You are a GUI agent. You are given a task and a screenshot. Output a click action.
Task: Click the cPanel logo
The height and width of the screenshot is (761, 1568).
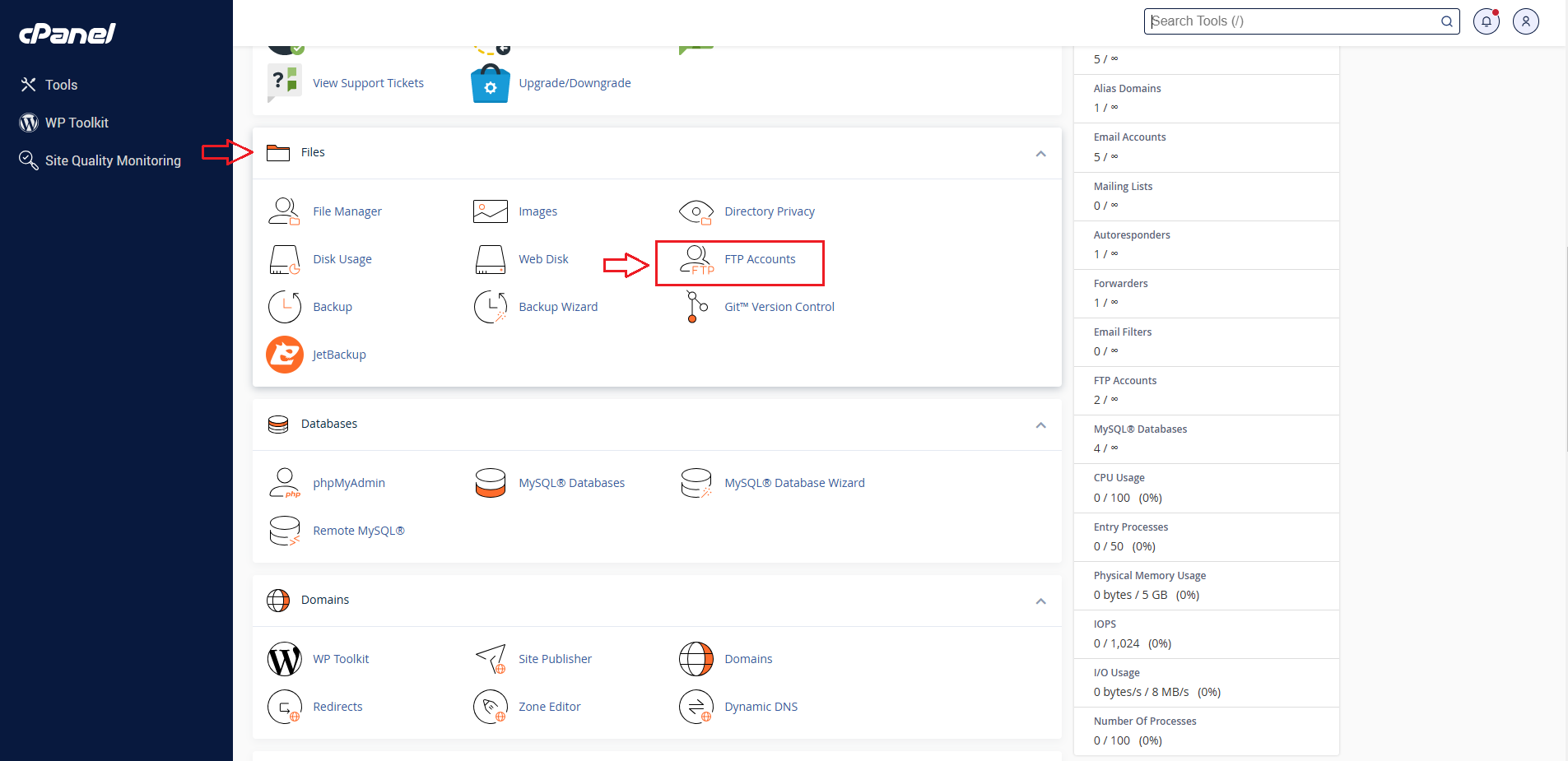[67, 34]
